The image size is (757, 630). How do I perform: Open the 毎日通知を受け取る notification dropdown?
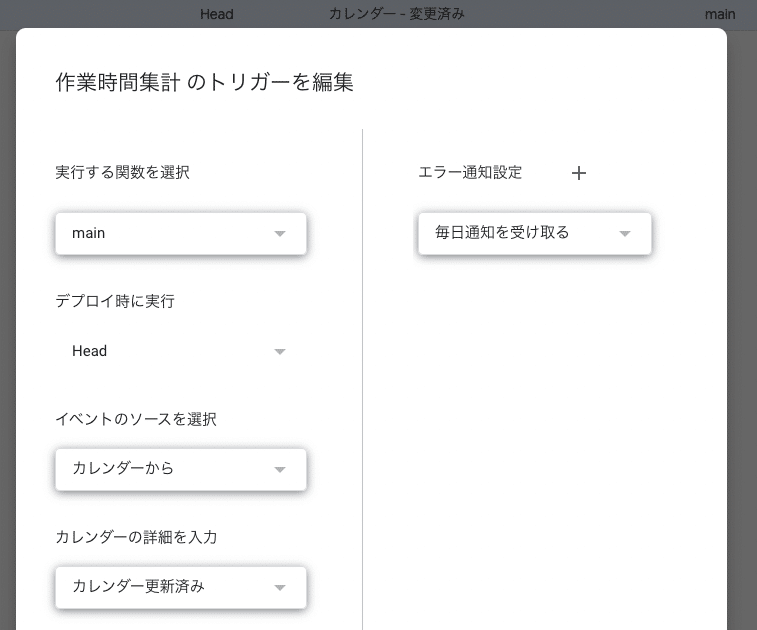coord(534,233)
